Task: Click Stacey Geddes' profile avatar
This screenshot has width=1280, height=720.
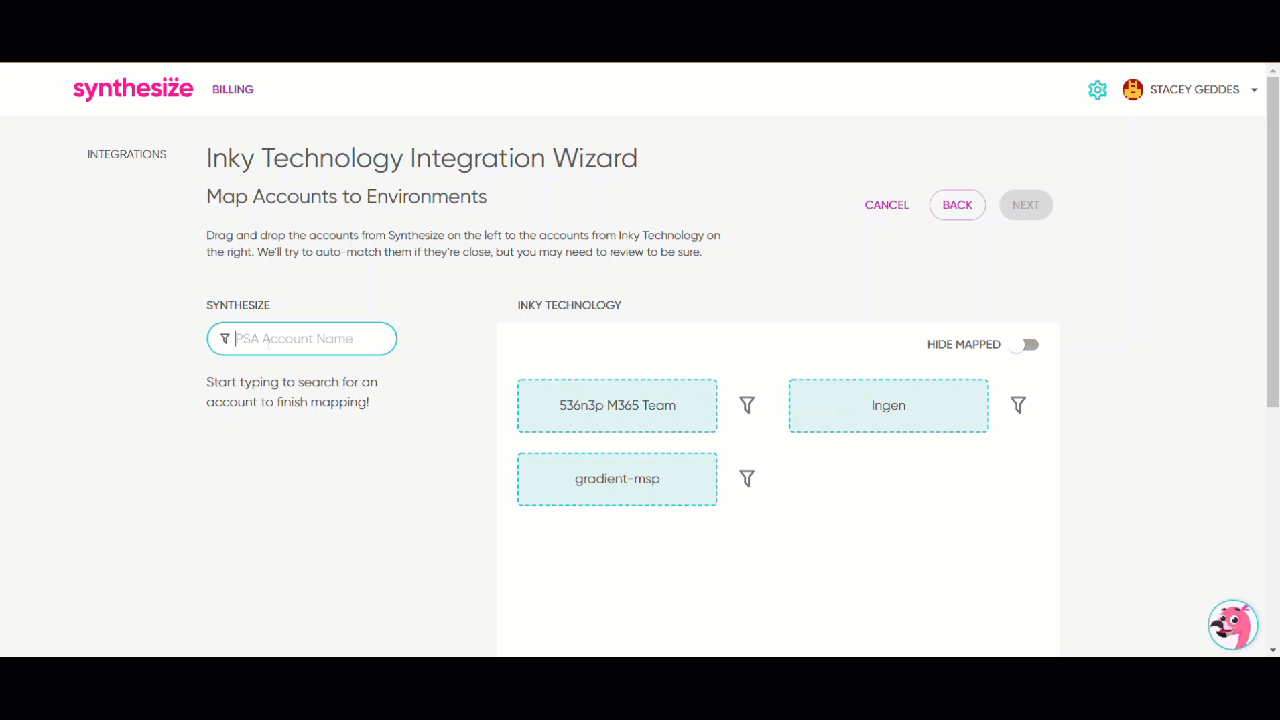Action: tap(1132, 90)
